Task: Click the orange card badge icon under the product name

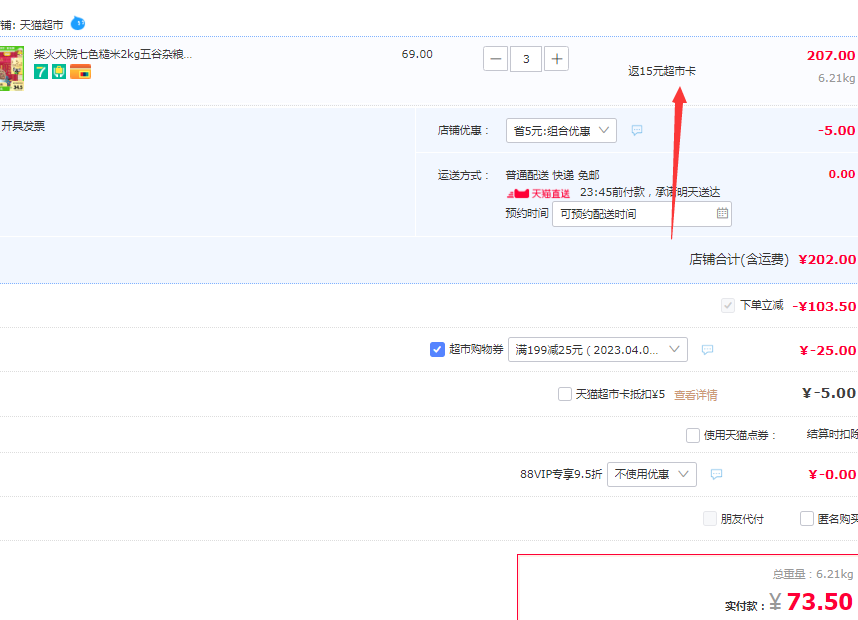Action: tap(80, 72)
